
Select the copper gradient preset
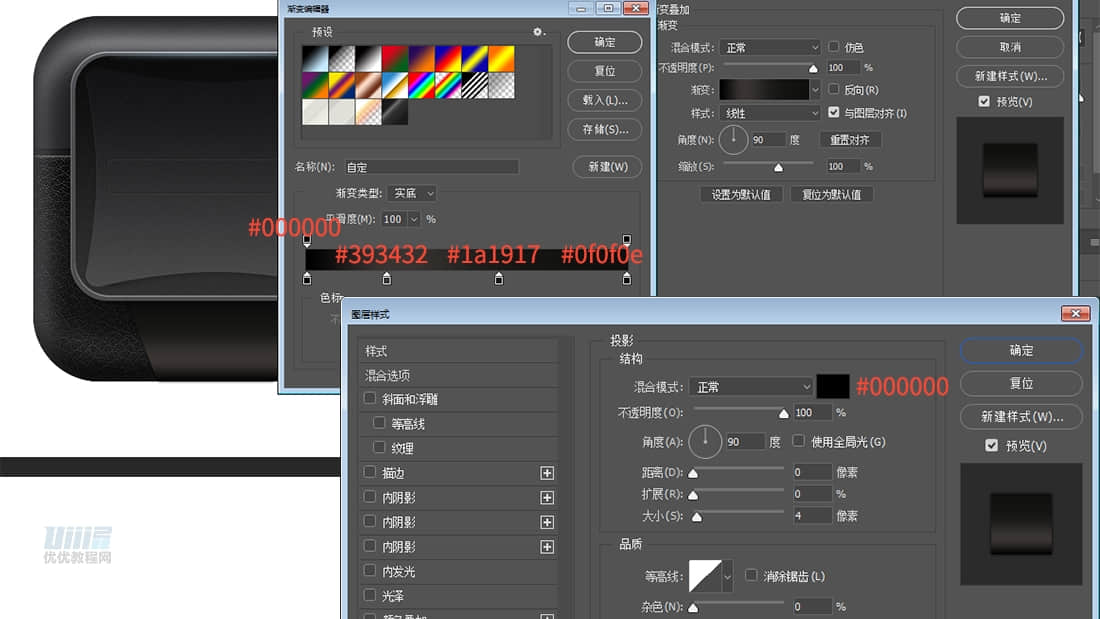click(x=368, y=86)
